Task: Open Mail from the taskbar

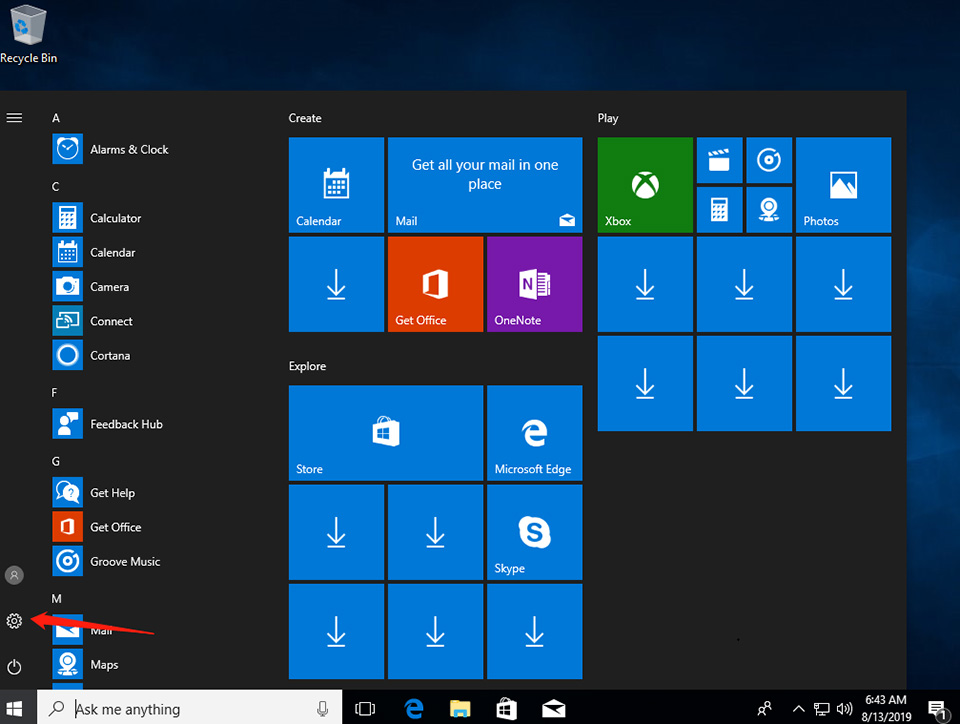Action: click(553, 709)
